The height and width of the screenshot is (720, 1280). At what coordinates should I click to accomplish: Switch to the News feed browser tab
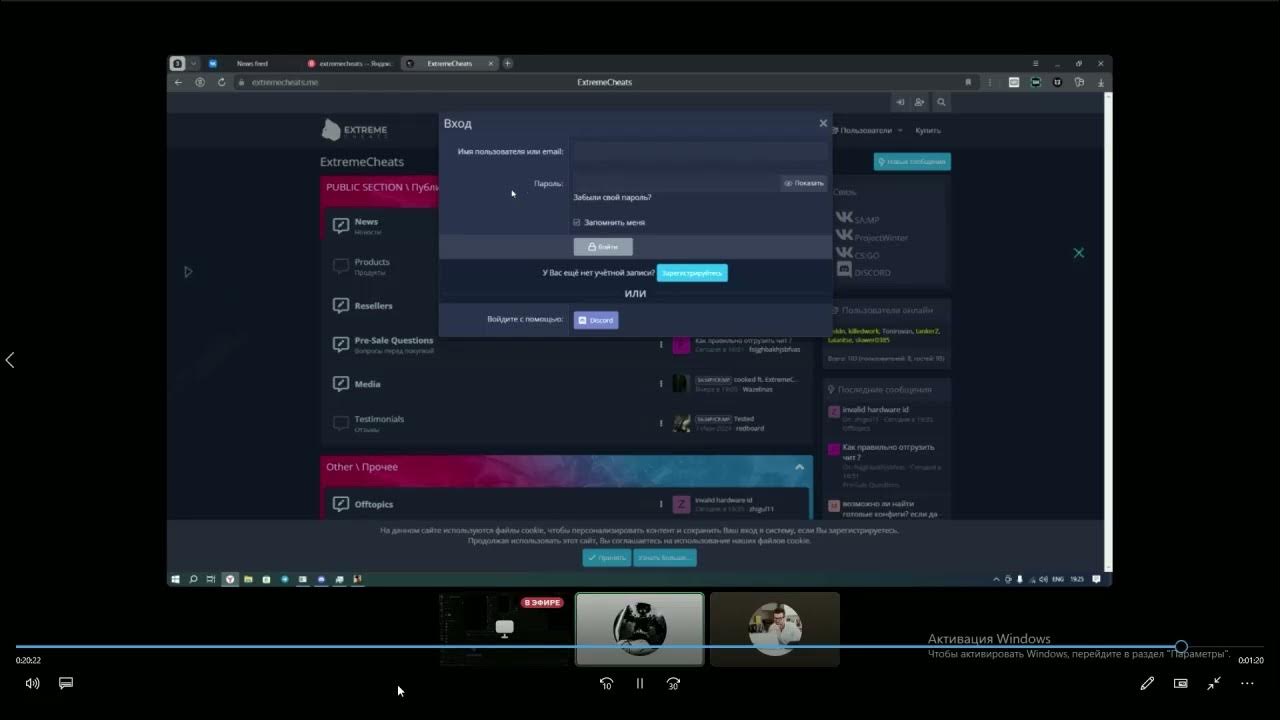[x=252, y=63]
